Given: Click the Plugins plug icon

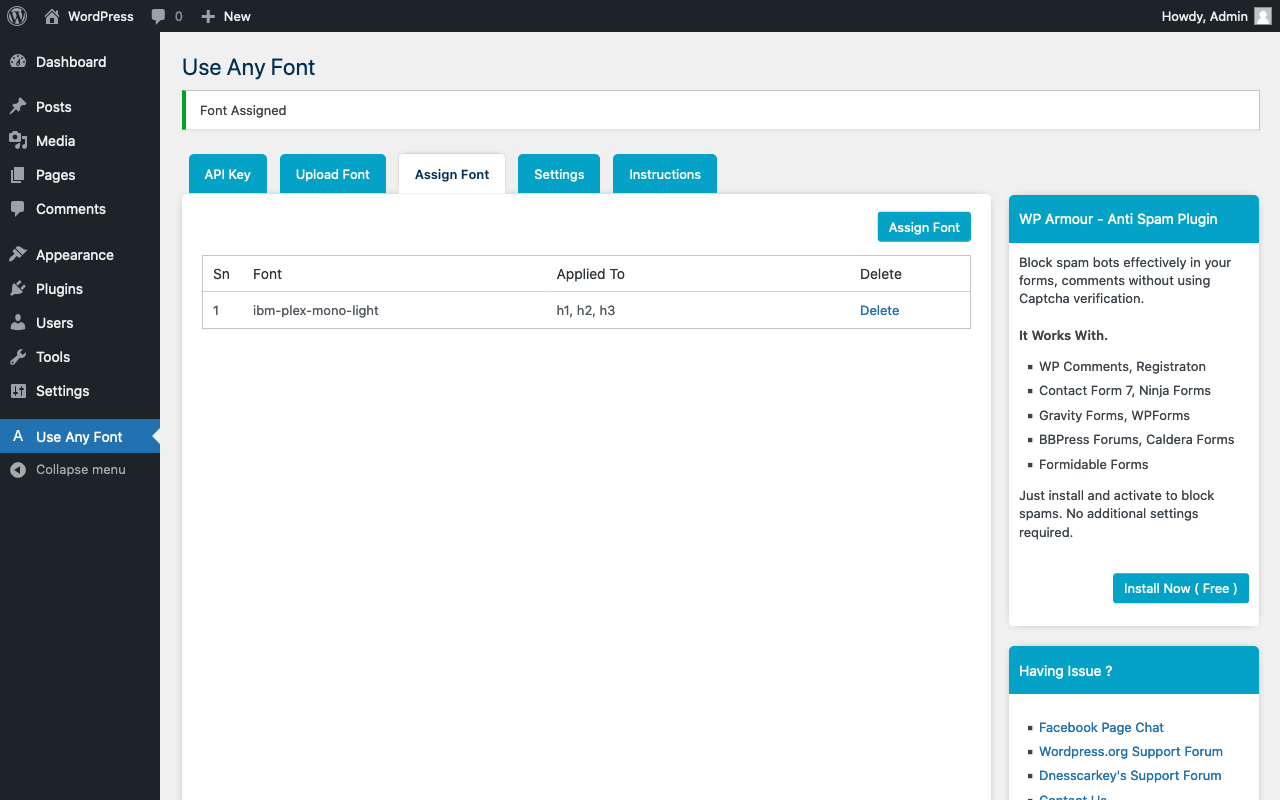Looking at the screenshot, I should [18, 289].
